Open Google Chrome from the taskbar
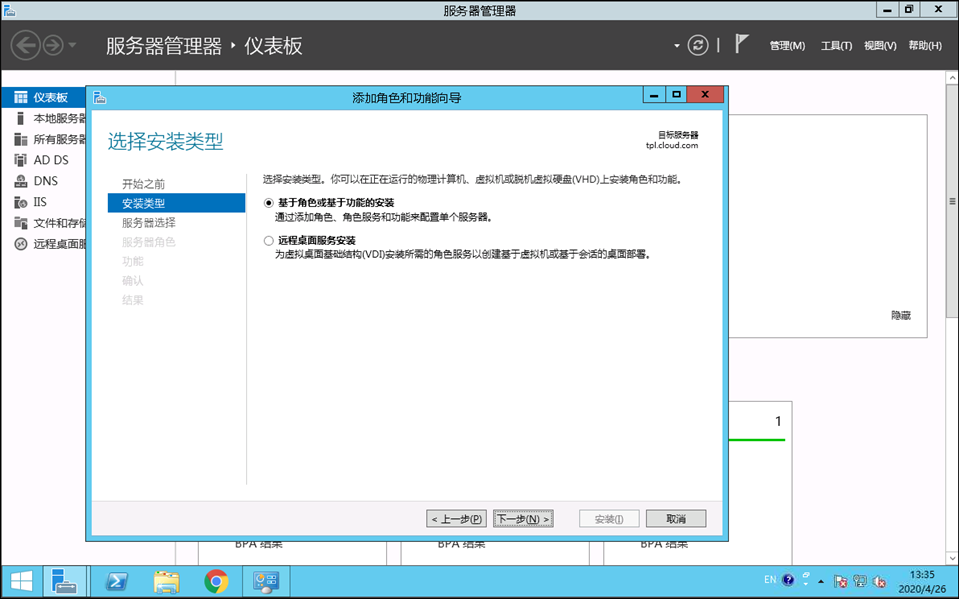The width and height of the screenshot is (960, 599). tap(216, 581)
